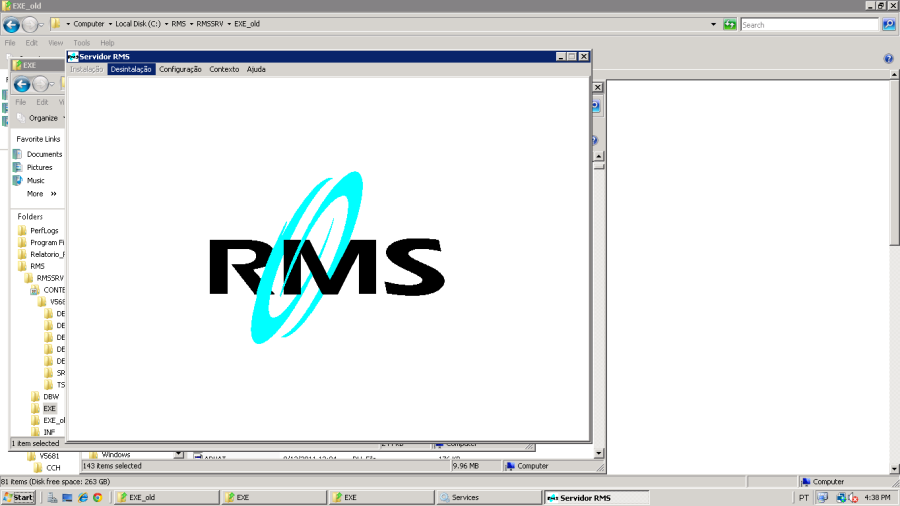Click the blue help icon in EXE_old window
Viewport: 900px width, 506px height.
(889, 59)
